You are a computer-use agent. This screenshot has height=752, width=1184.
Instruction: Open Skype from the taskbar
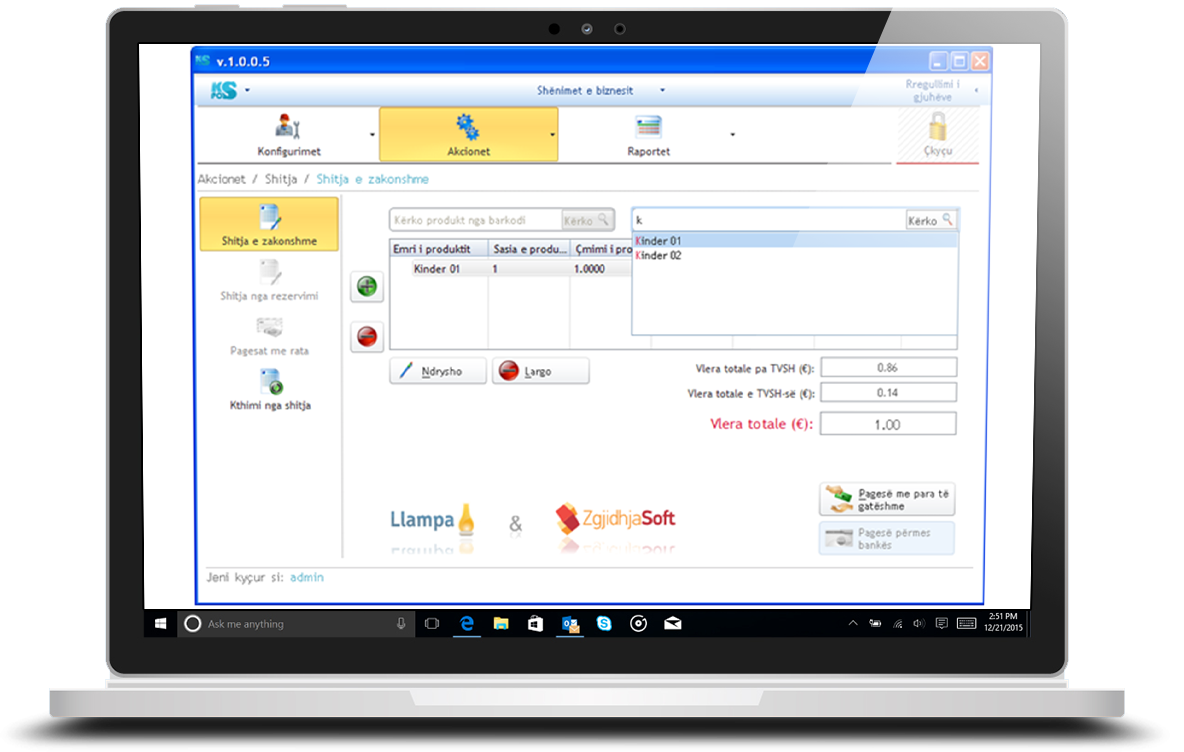pyautogui.click(x=604, y=623)
